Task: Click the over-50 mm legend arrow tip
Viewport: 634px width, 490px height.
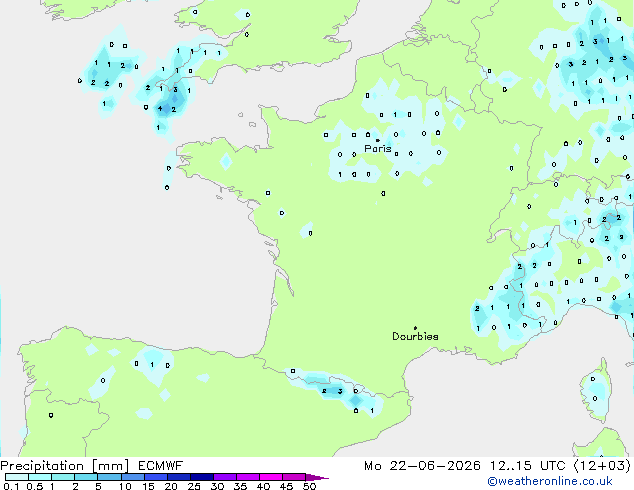Action: tap(317, 477)
